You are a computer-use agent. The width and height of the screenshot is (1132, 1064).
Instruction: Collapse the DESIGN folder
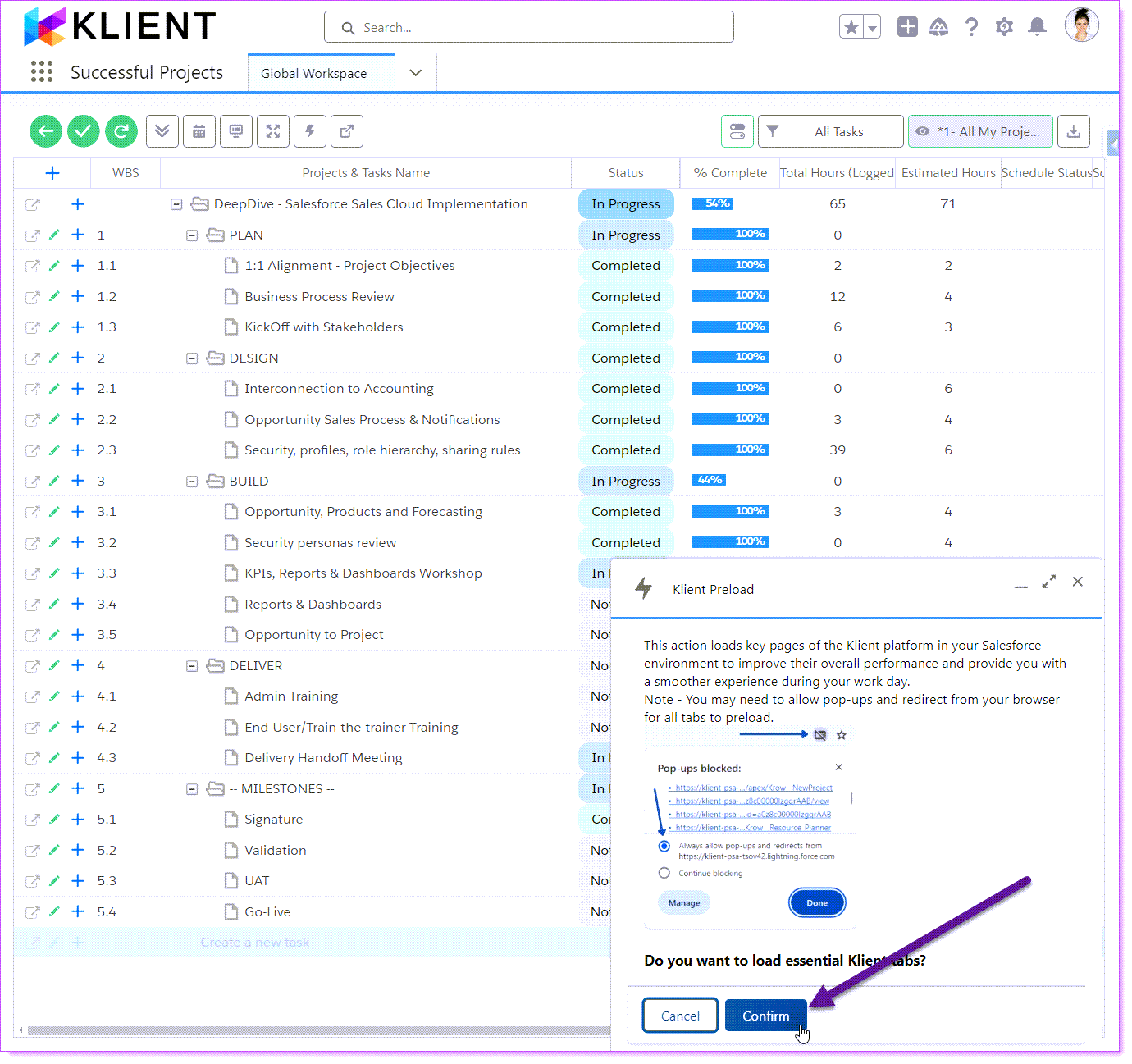click(192, 358)
